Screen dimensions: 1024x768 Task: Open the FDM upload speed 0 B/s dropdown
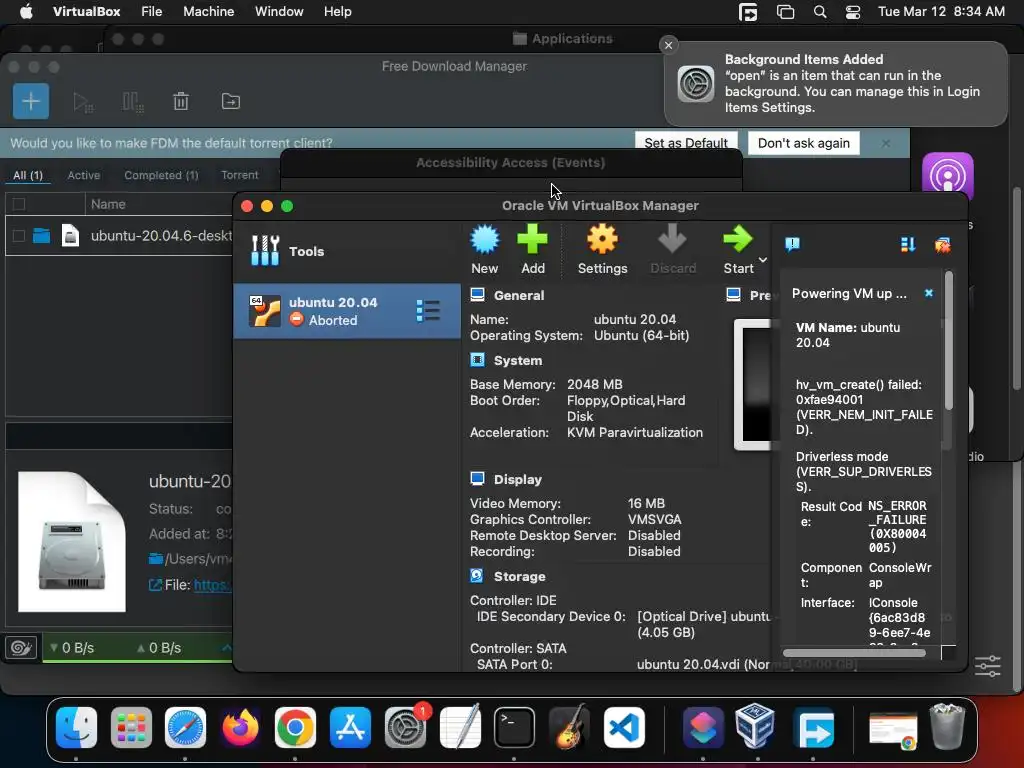click(x=159, y=648)
